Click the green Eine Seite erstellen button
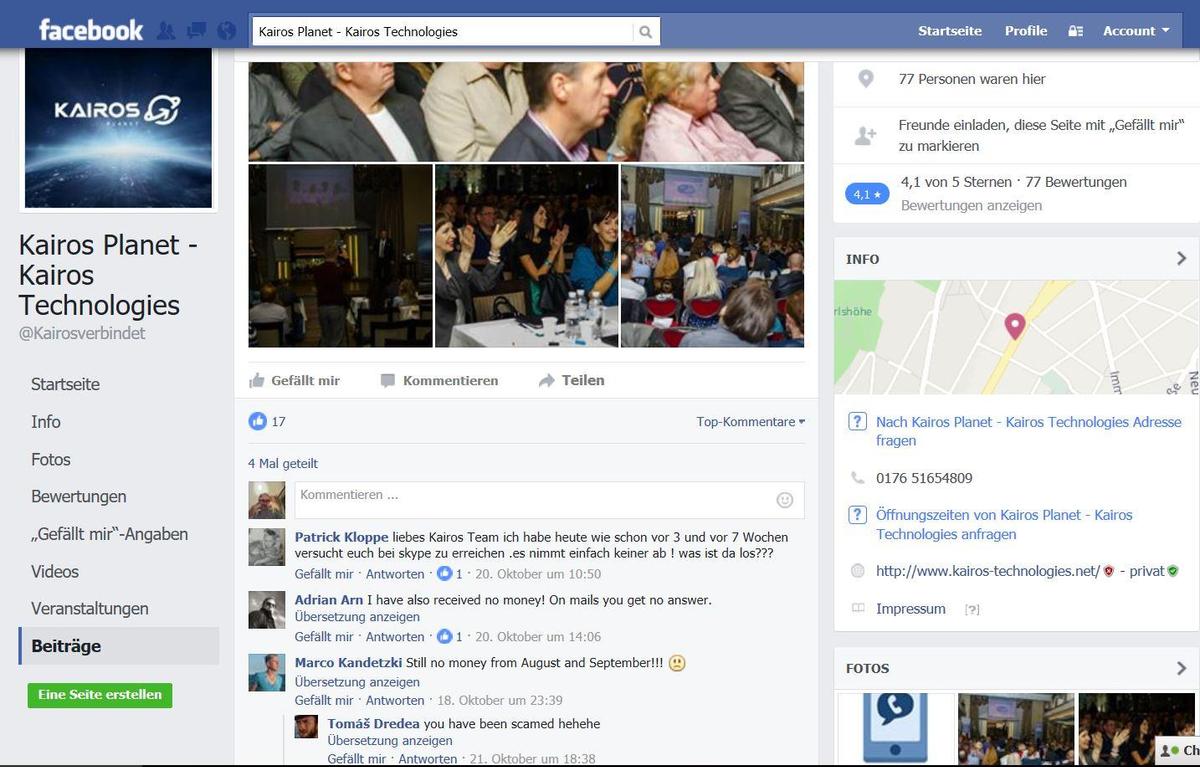1200x767 pixels. 100,695
